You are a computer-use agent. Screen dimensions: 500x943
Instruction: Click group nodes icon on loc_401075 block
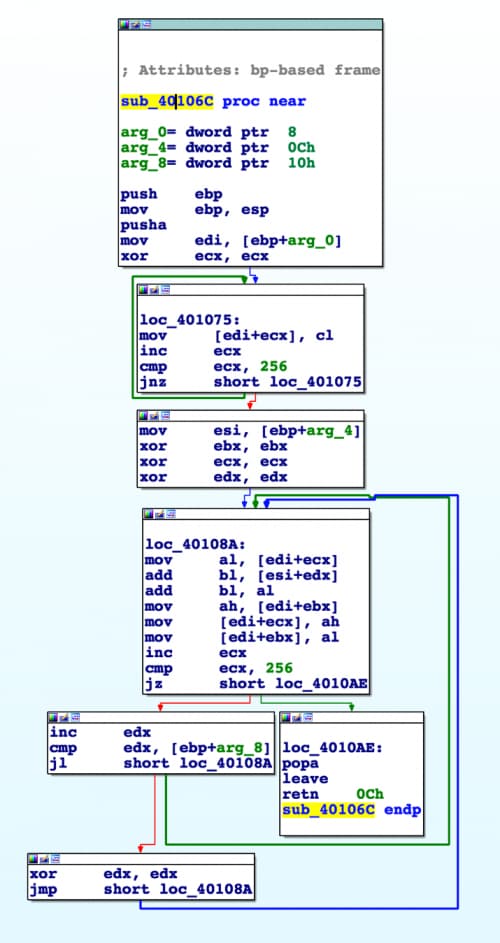pos(165,290)
